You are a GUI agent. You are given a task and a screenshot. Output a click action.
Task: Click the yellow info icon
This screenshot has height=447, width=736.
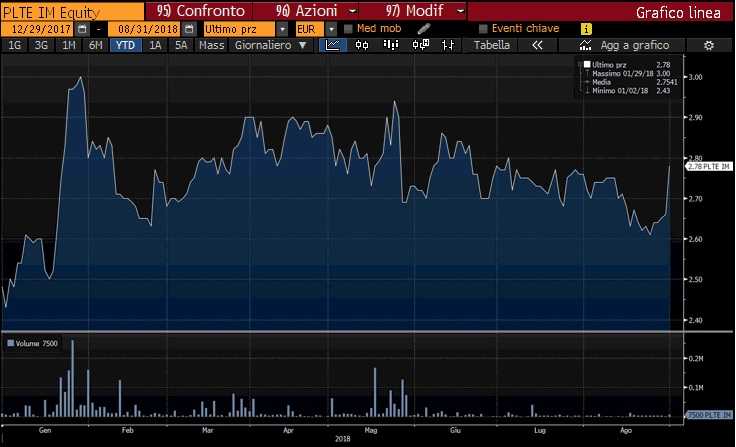click(x=585, y=29)
